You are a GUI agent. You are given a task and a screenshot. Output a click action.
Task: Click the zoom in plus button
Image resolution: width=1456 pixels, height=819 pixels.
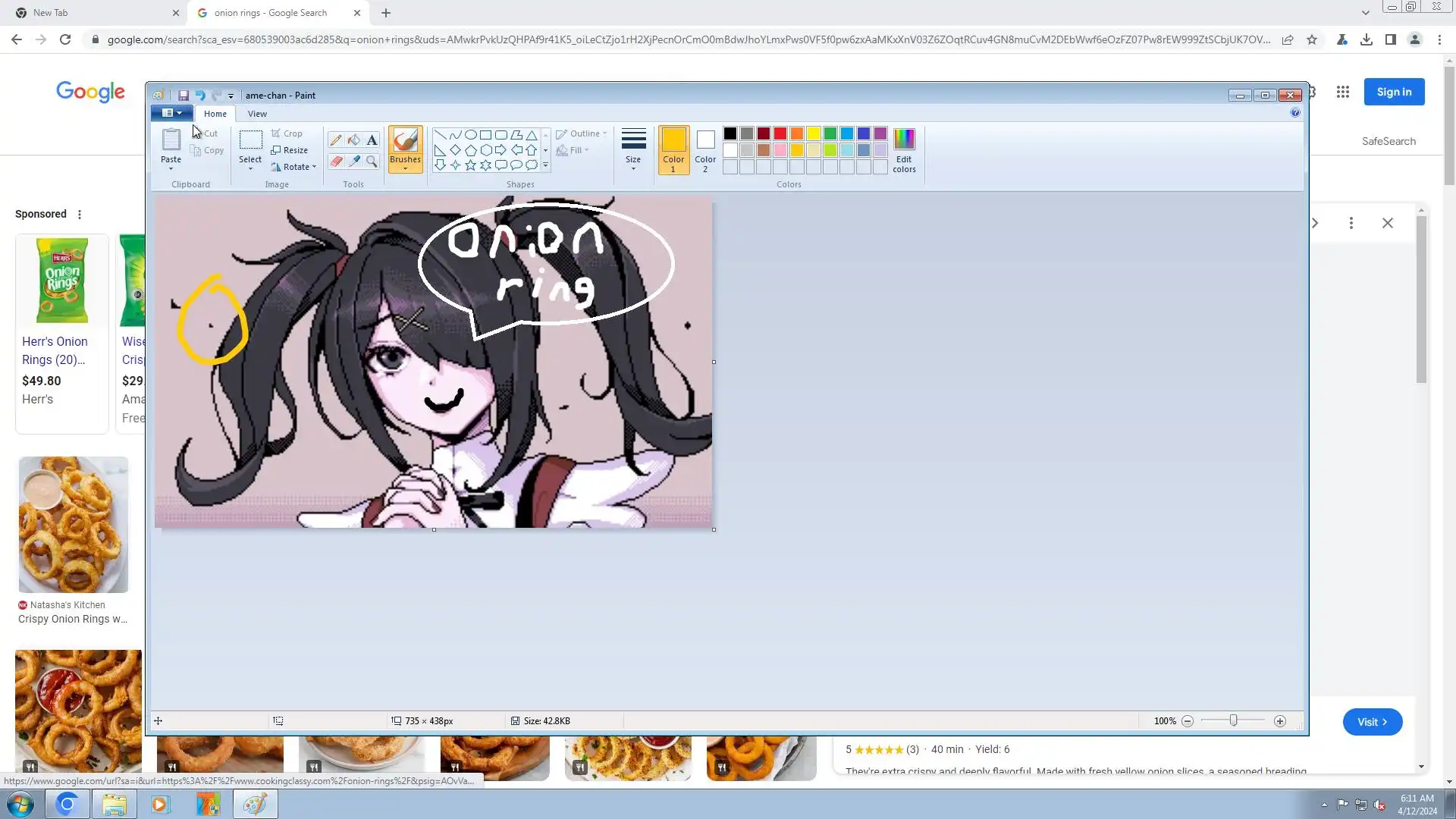(x=1280, y=721)
